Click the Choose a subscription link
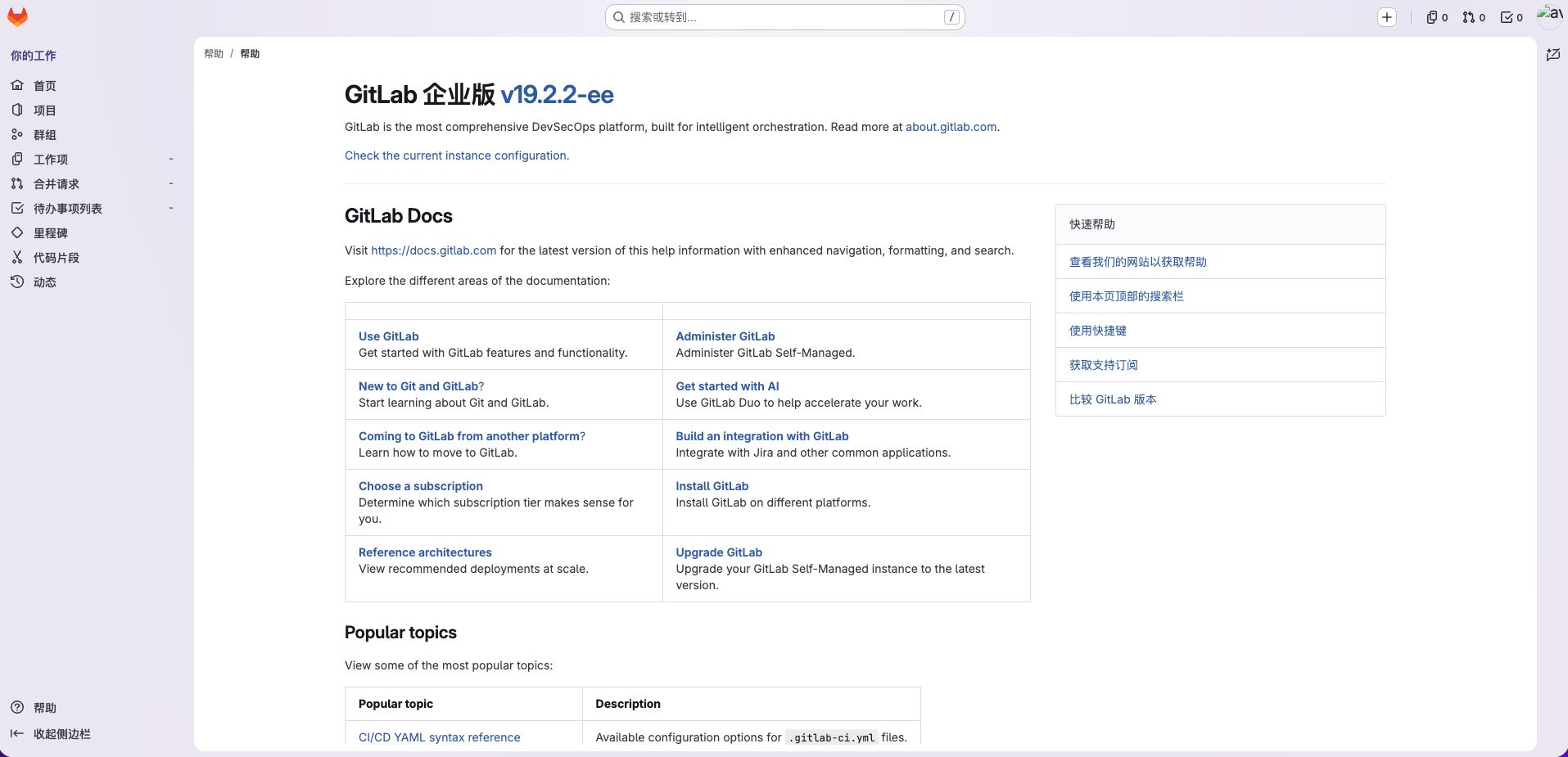 (x=421, y=486)
